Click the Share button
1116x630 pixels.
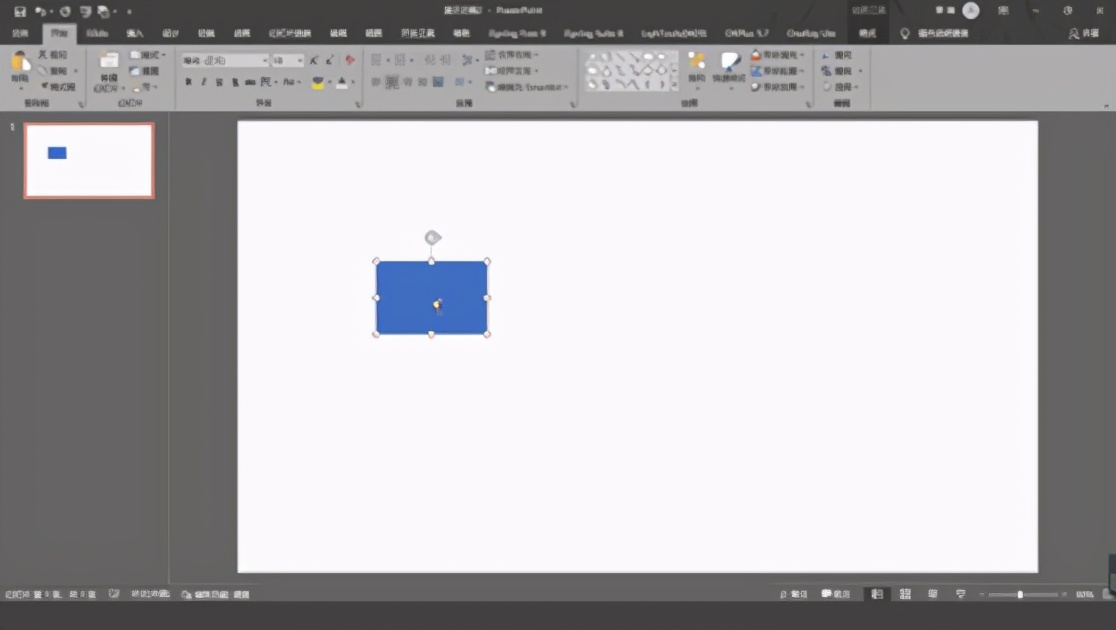click(1084, 33)
